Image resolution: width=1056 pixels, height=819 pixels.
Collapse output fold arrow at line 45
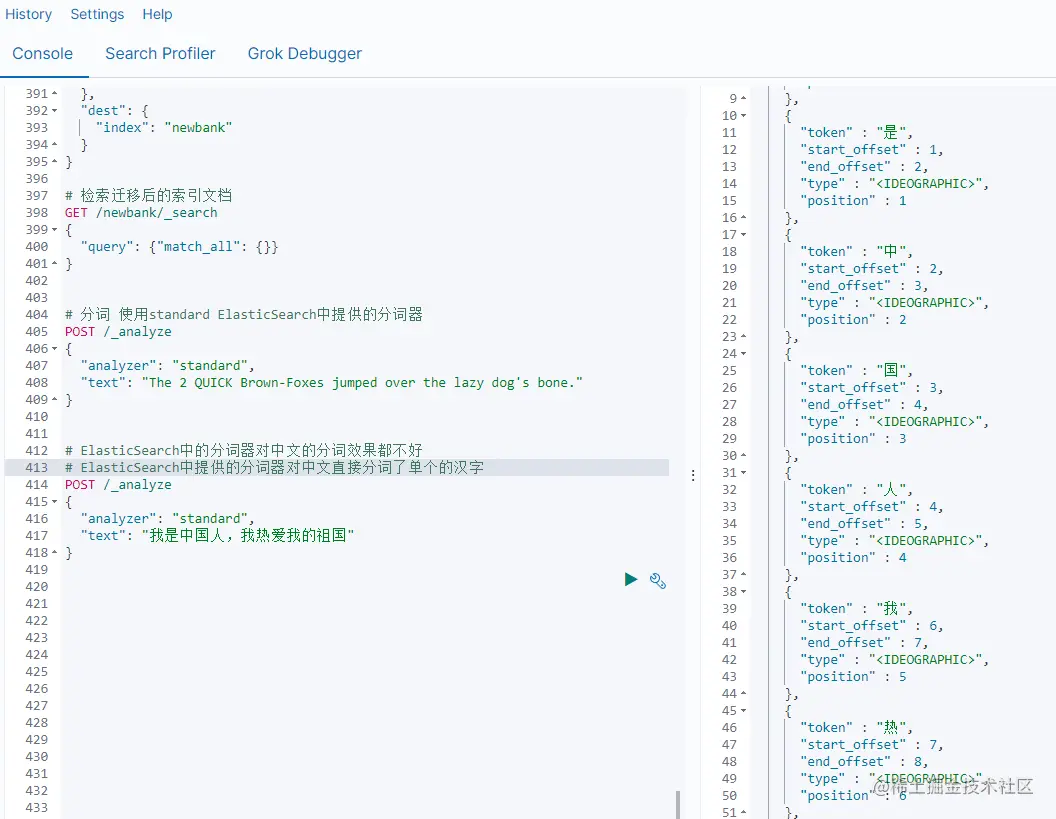744,711
